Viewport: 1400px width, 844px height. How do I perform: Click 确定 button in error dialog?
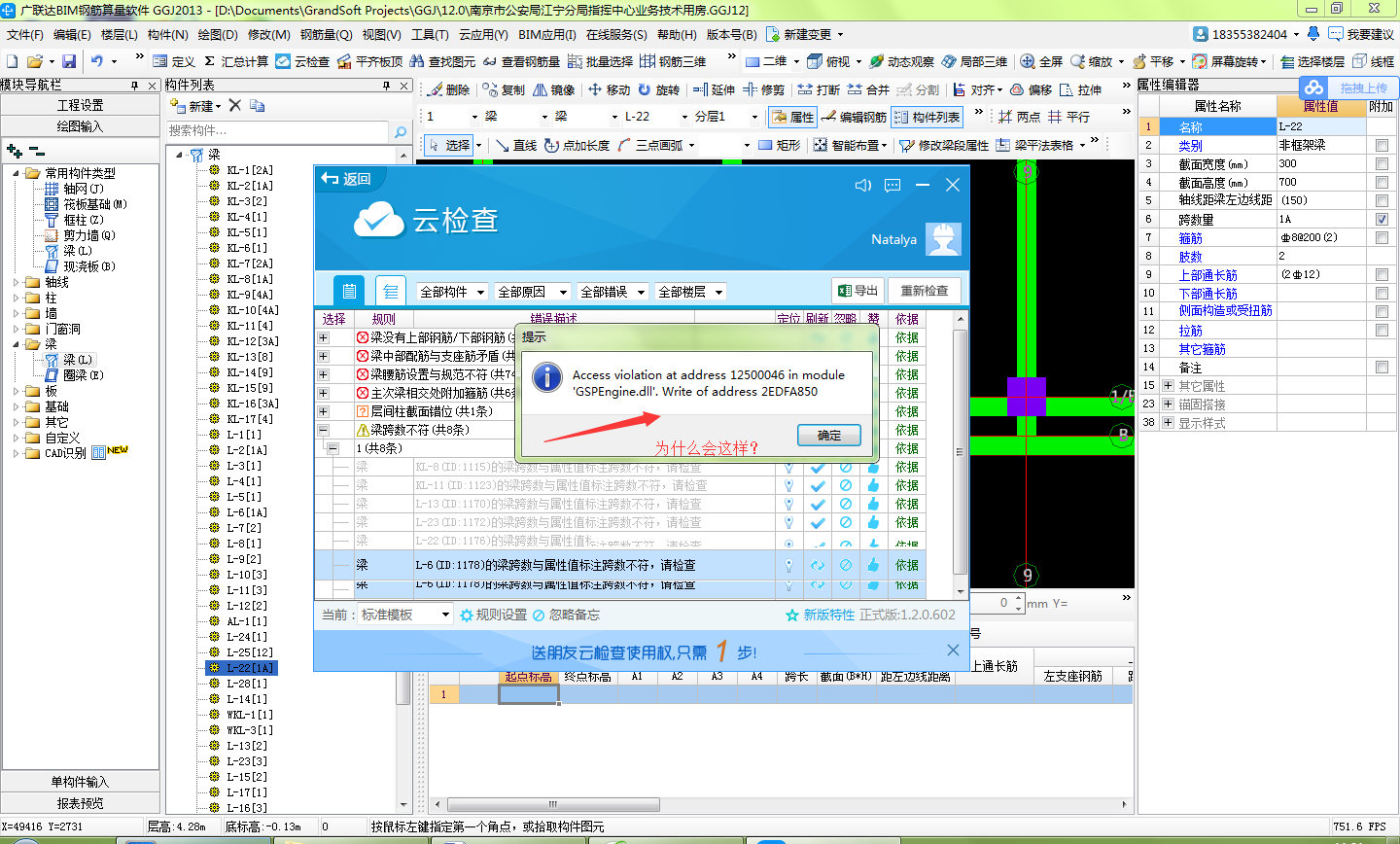click(x=829, y=435)
